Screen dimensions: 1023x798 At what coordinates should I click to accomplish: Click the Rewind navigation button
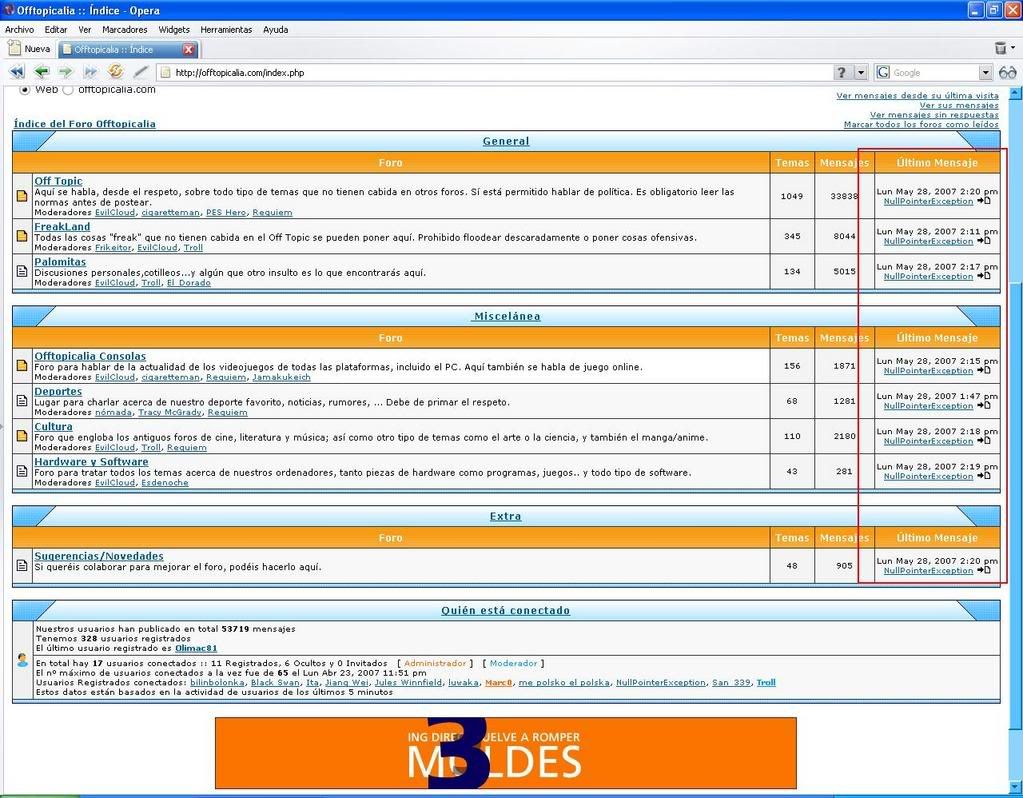tap(16, 72)
